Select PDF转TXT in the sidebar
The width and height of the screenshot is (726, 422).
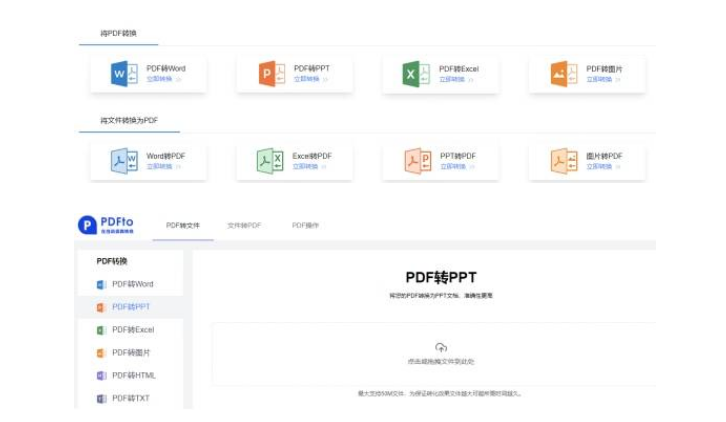(x=131, y=398)
